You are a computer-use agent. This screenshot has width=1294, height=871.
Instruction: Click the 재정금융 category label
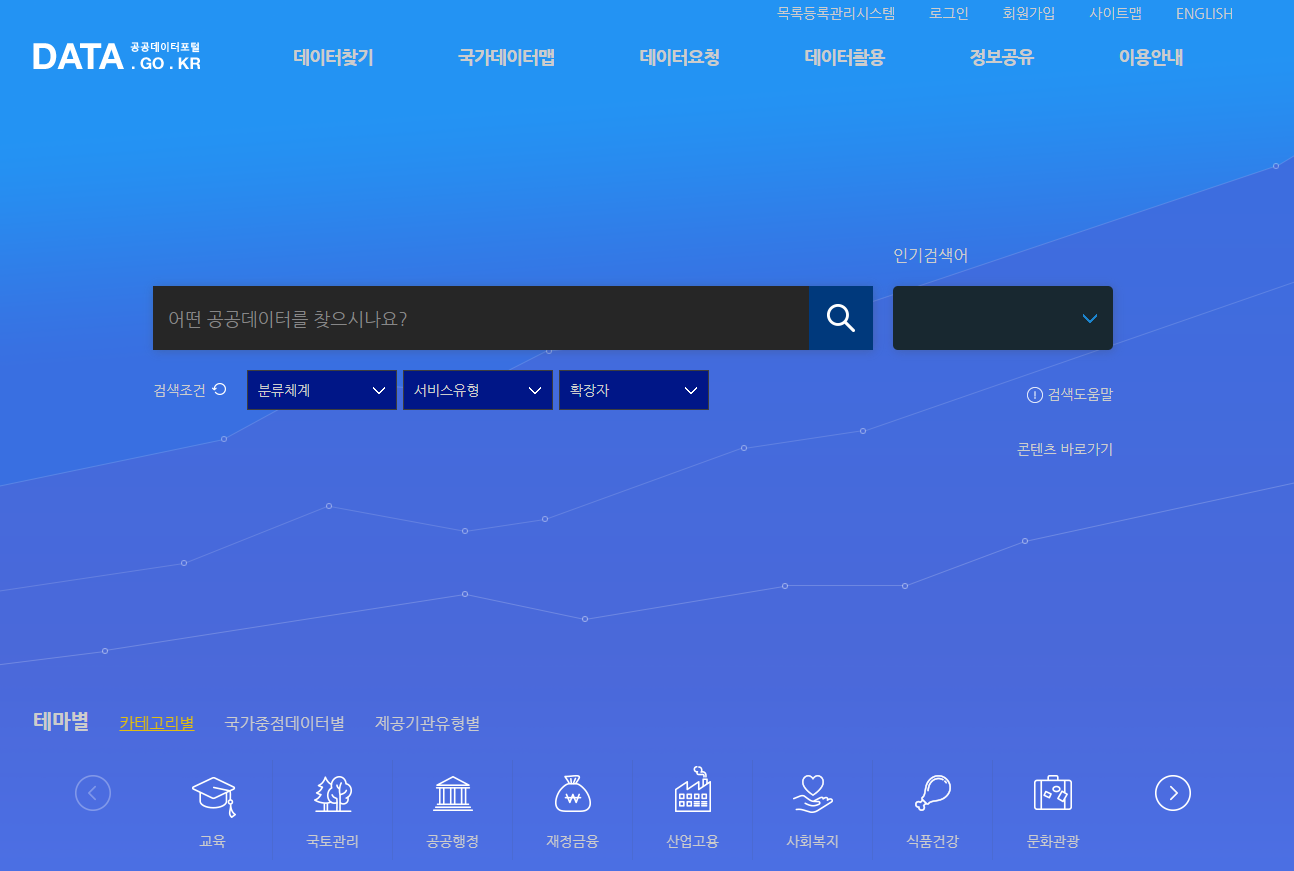coord(573,841)
